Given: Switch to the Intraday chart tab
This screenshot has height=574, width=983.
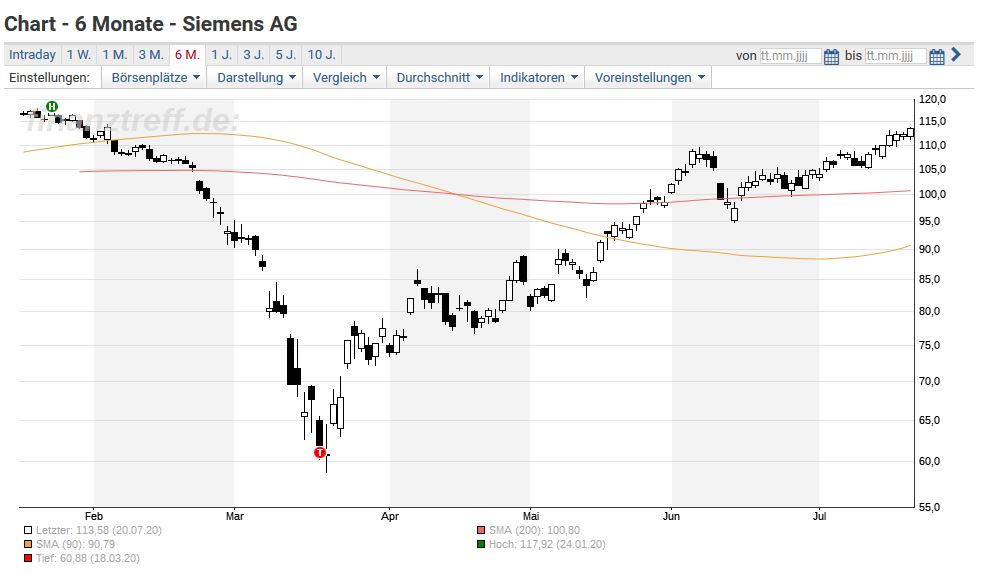Looking at the screenshot, I should coord(33,55).
